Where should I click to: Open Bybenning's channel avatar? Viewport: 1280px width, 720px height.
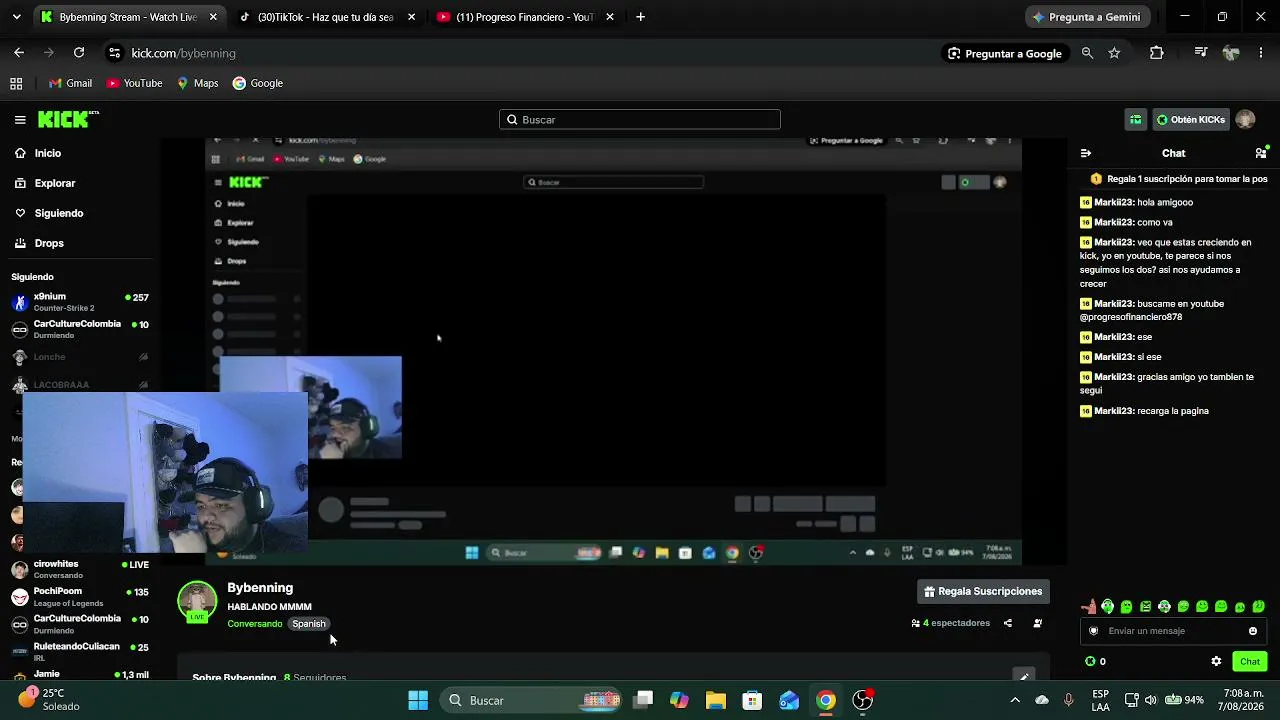(197, 601)
